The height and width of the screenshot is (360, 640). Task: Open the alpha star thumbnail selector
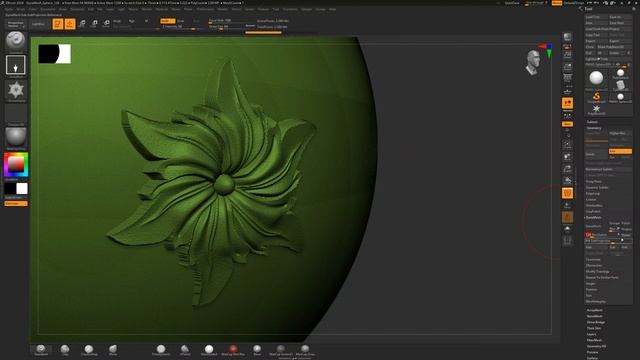pos(16,90)
